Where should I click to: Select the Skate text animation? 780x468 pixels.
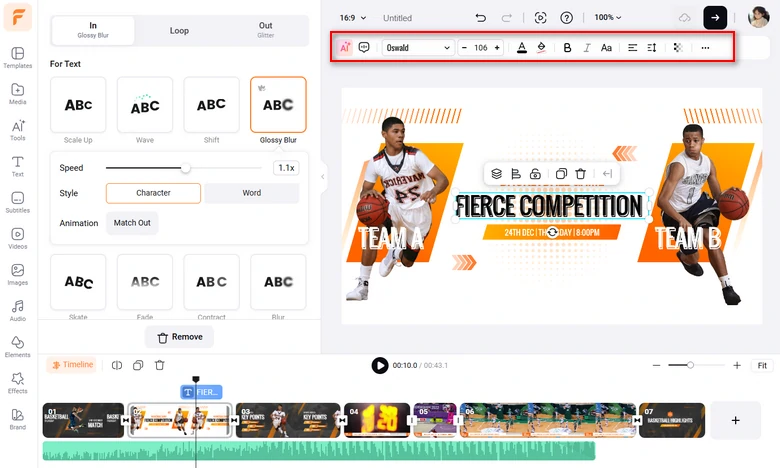[78, 282]
